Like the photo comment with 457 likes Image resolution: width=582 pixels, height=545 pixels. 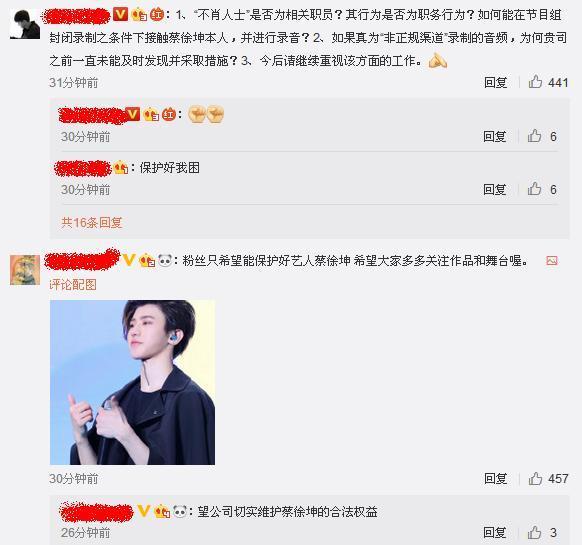click(x=535, y=478)
